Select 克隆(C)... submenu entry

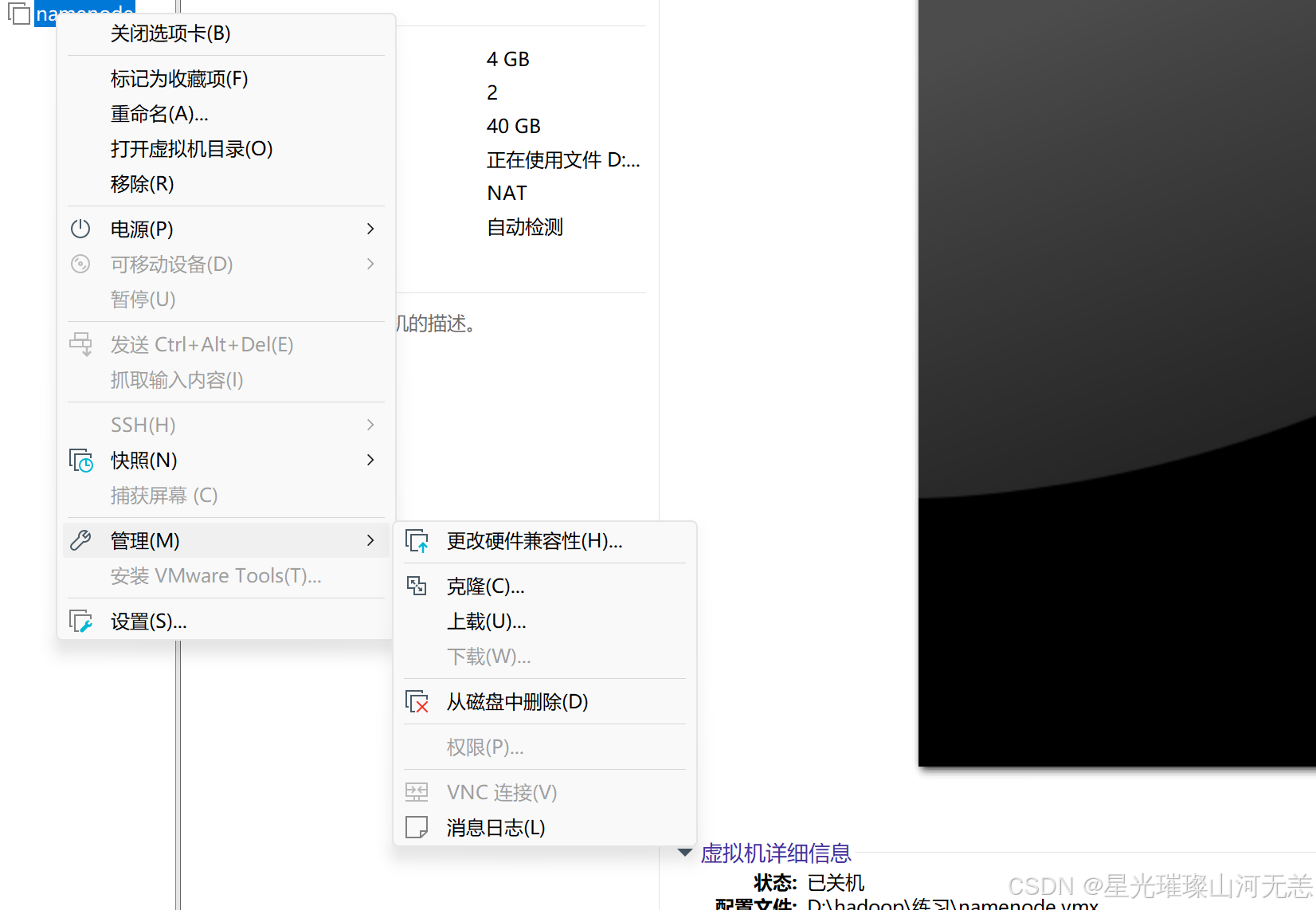click(545, 586)
